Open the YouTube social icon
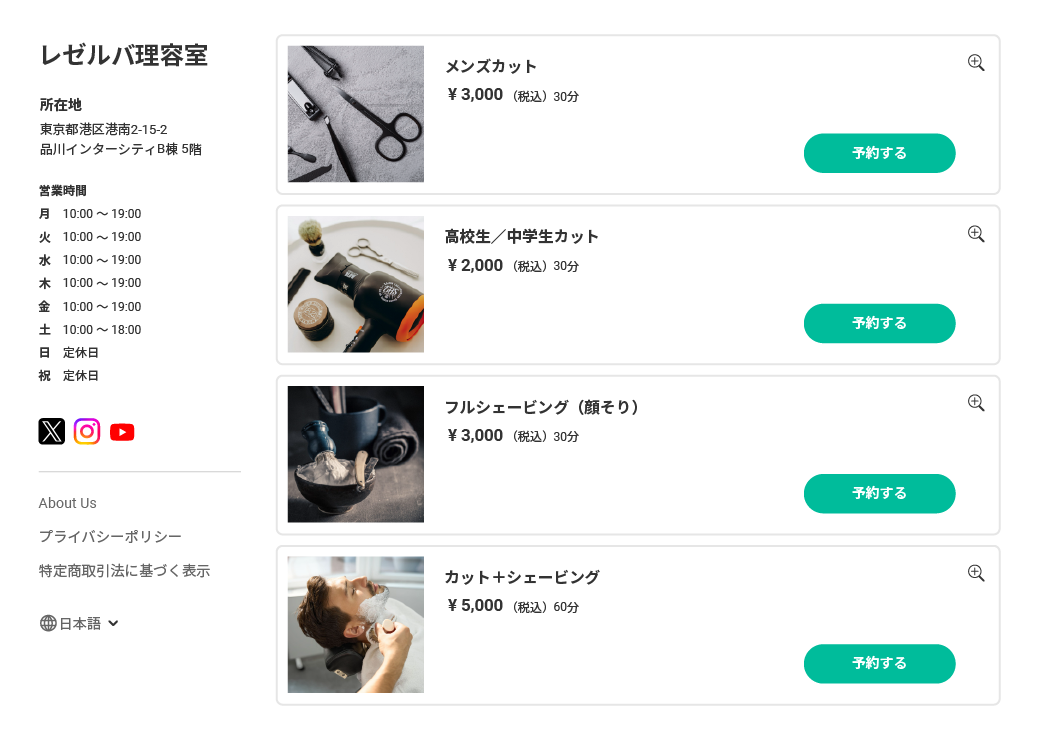Screen dimensions: 1037x740 (122, 432)
